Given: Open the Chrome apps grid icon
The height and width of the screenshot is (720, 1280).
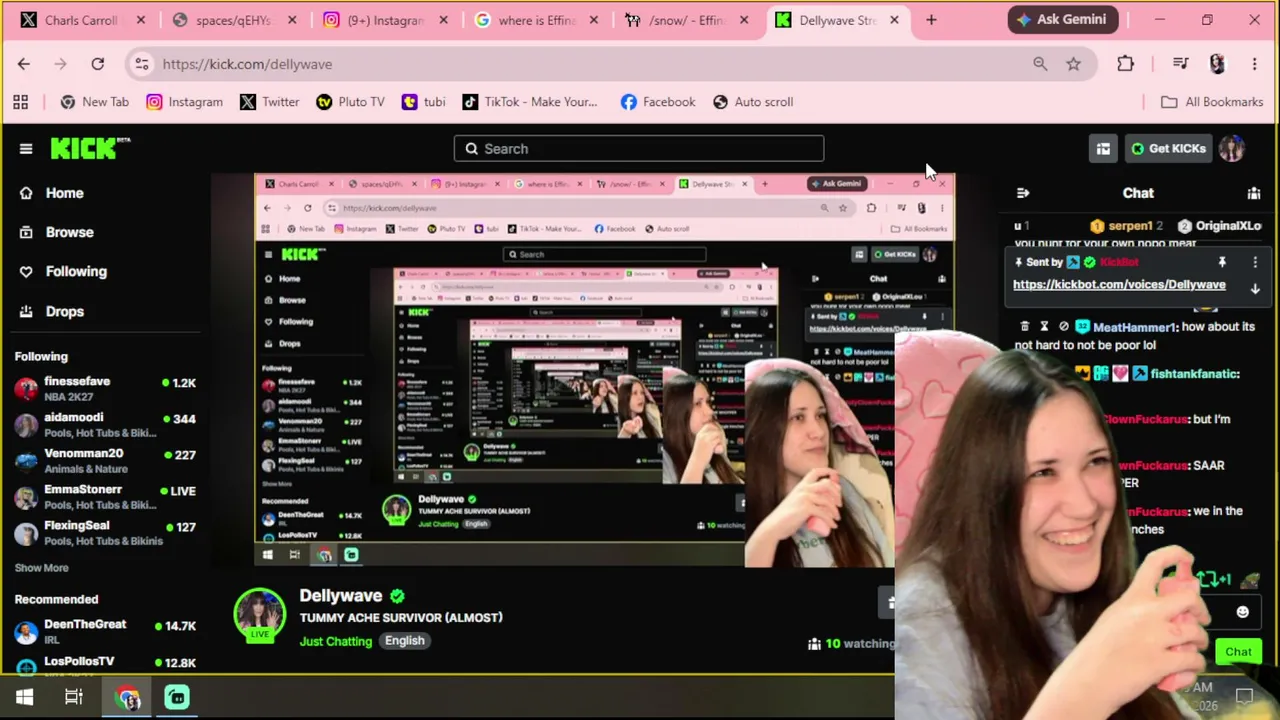Looking at the screenshot, I should 20,102.
